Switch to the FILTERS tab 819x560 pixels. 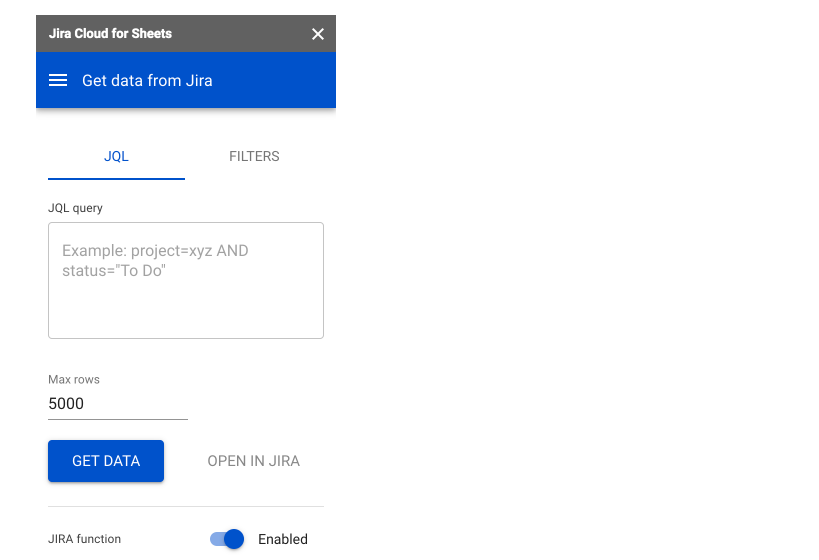[x=254, y=157]
